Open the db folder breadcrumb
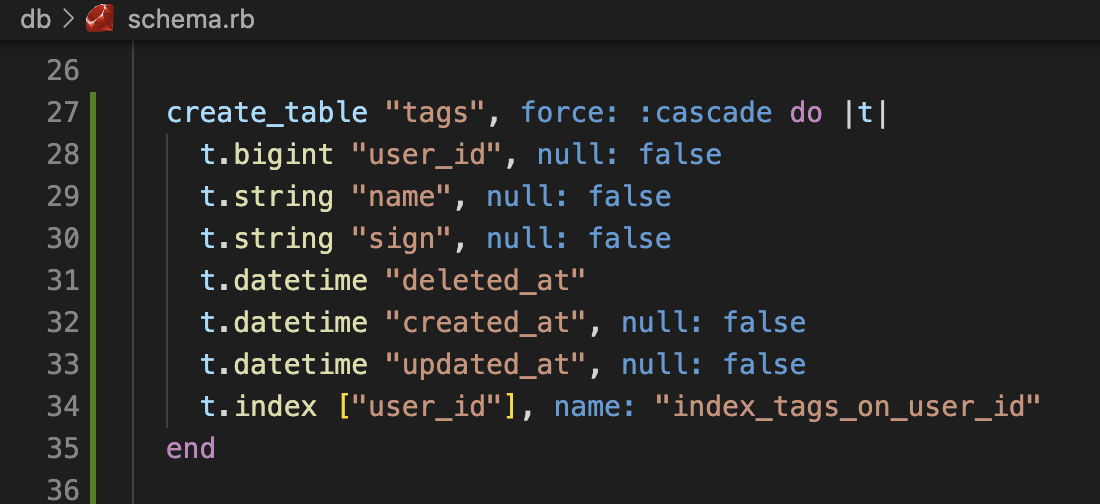 click(36, 19)
